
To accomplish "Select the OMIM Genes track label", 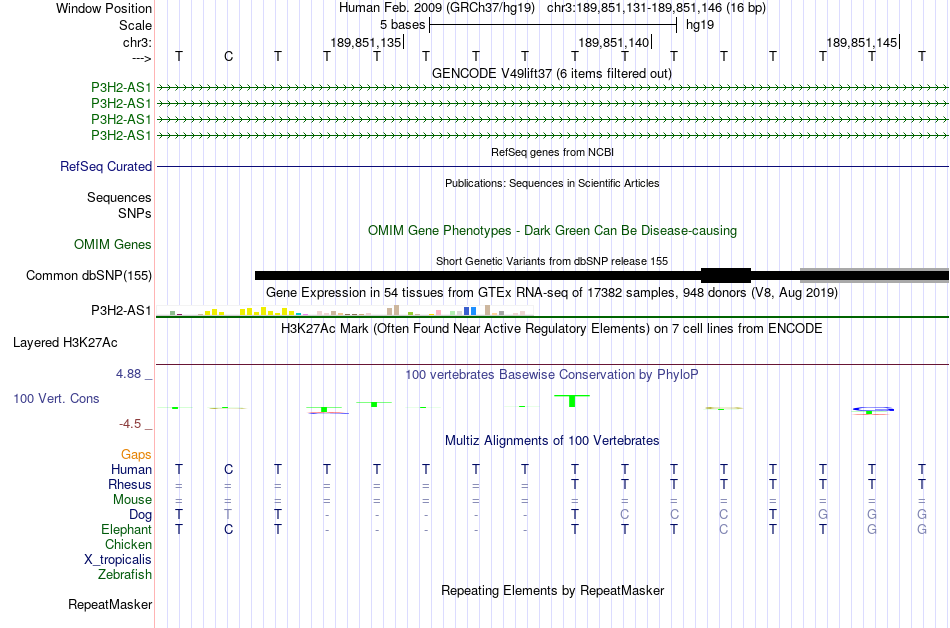I will click(x=113, y=245).
